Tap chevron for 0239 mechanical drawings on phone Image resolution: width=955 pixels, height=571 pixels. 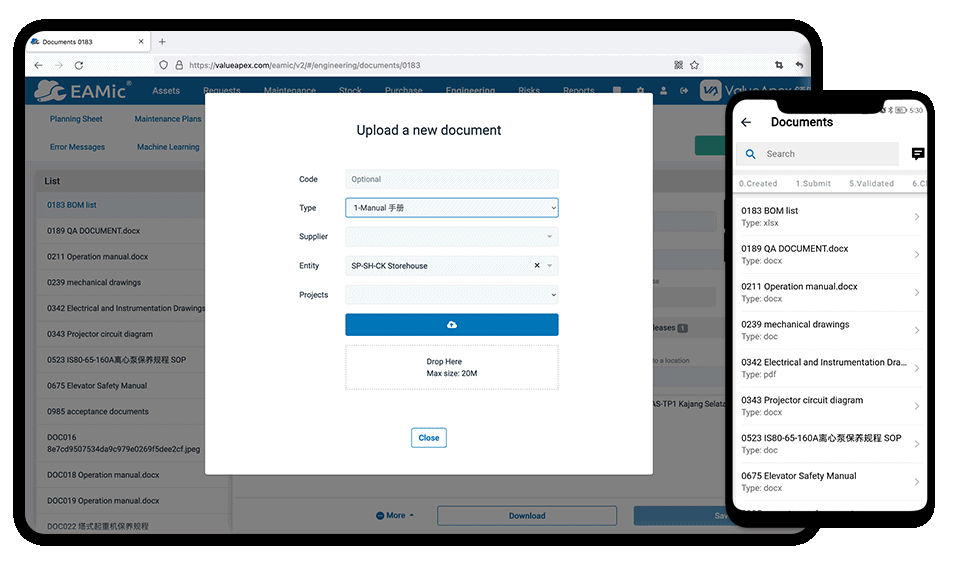917,331
